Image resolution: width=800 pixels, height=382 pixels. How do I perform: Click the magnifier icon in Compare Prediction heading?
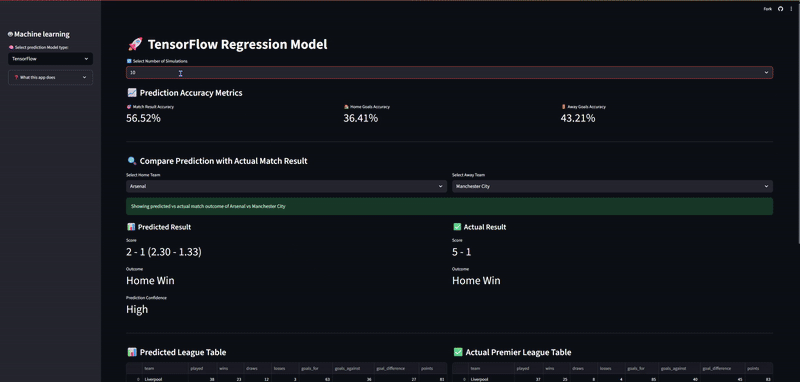pos(132,161)
